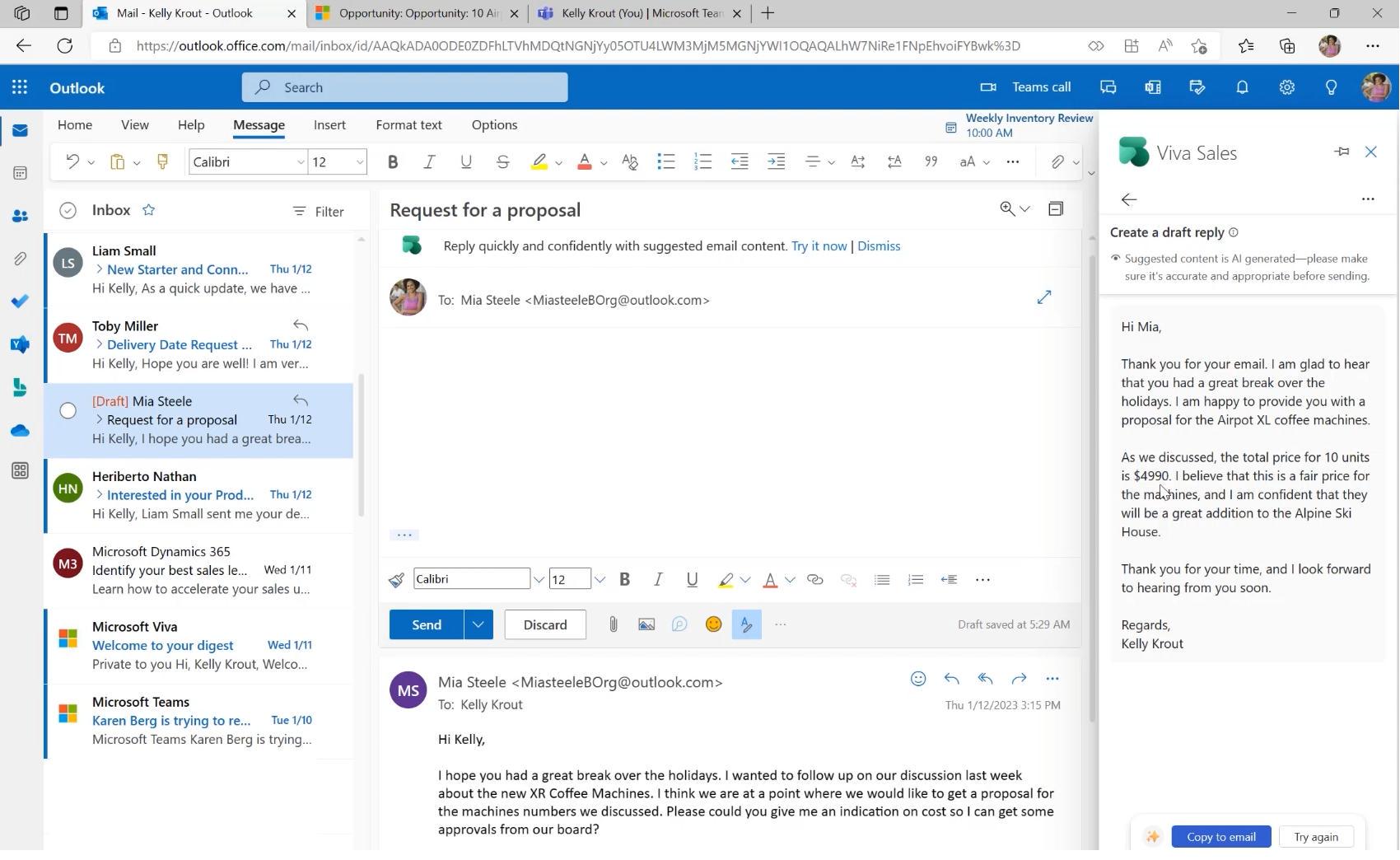Click the Send button

(x=427, y=624)
